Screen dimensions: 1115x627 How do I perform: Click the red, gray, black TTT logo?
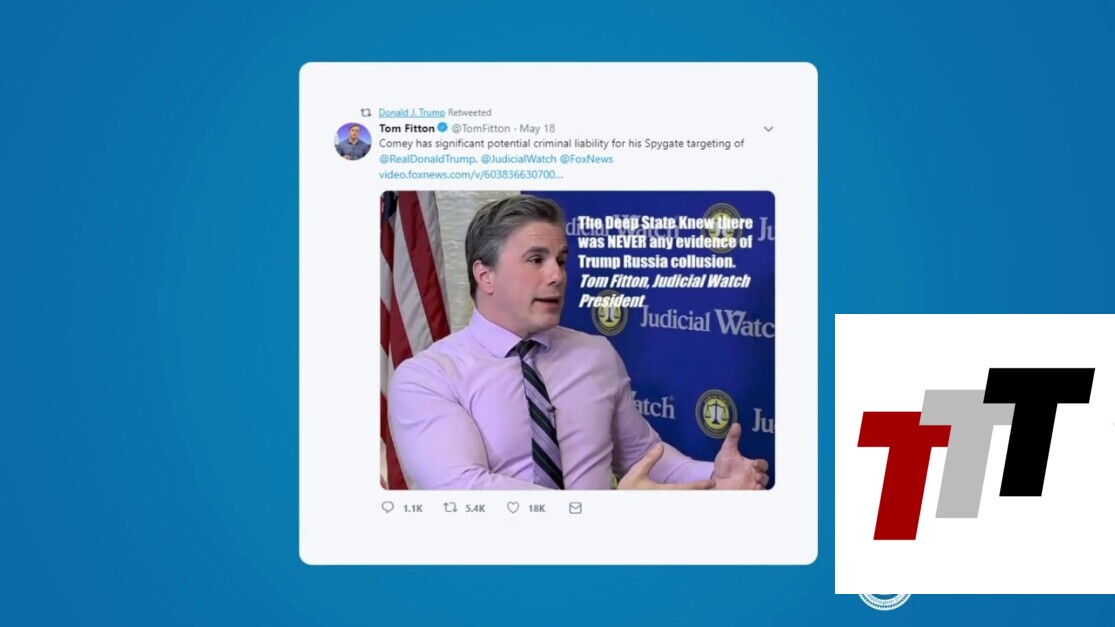(976, 453)
